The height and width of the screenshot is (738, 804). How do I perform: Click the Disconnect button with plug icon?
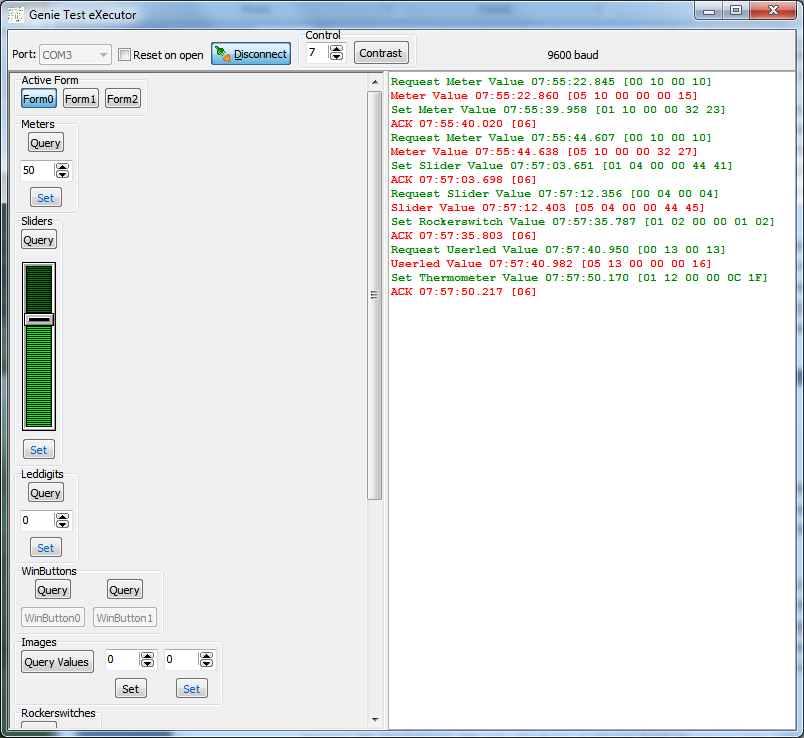[251, 54]
